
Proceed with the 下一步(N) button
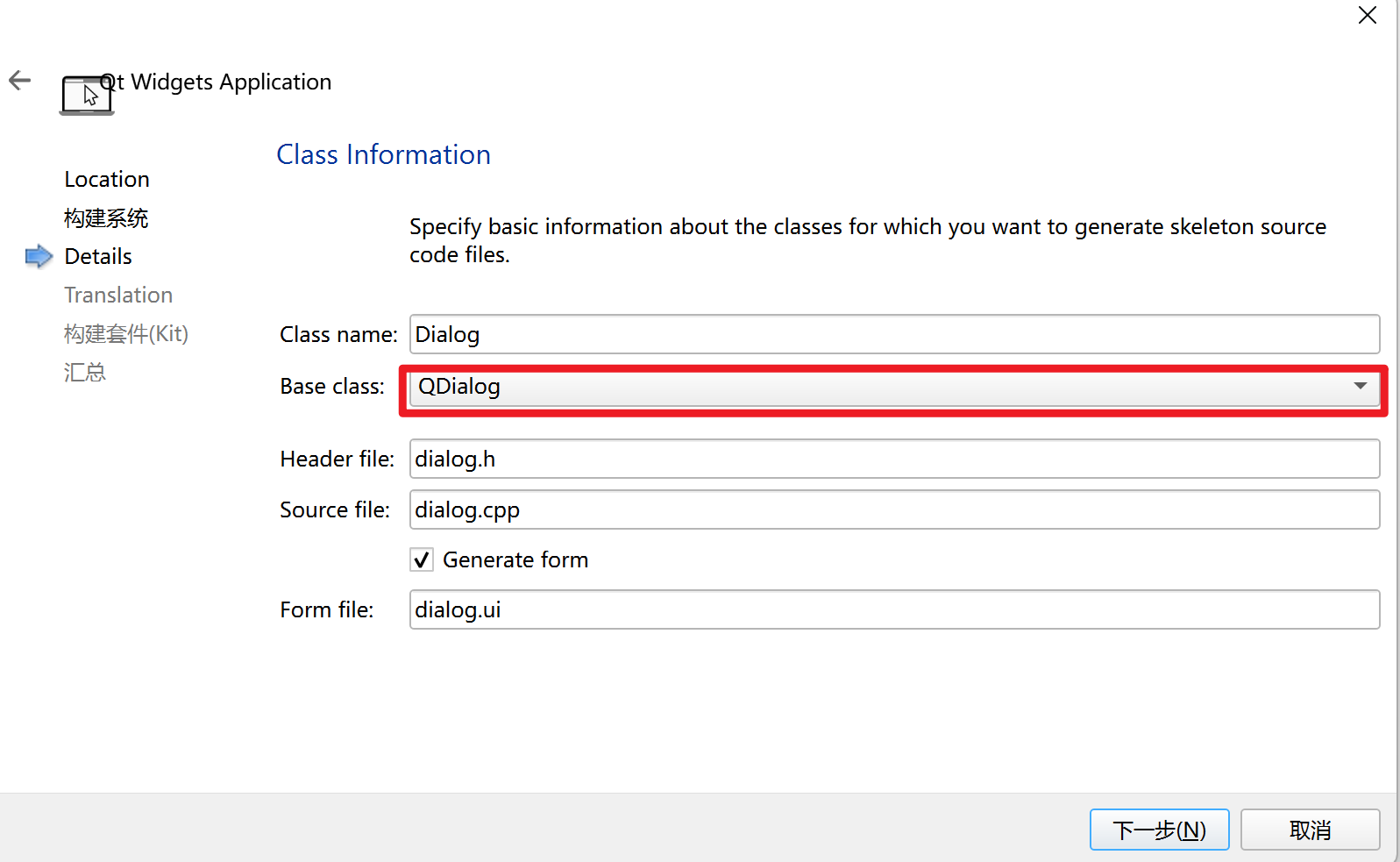(1159, 830)
